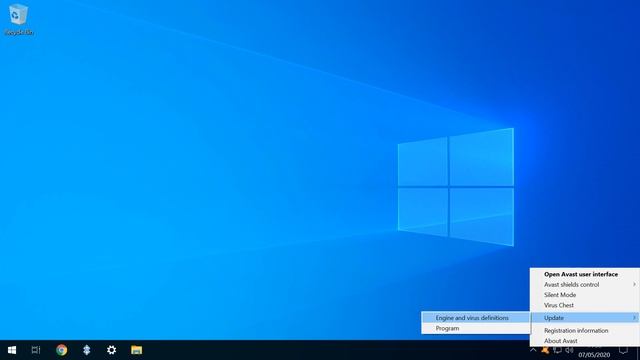The height and width of the screenshot is (360, 640).
Task: Open the Virus Chest menu entry
Action: click(x=585, y=305)
